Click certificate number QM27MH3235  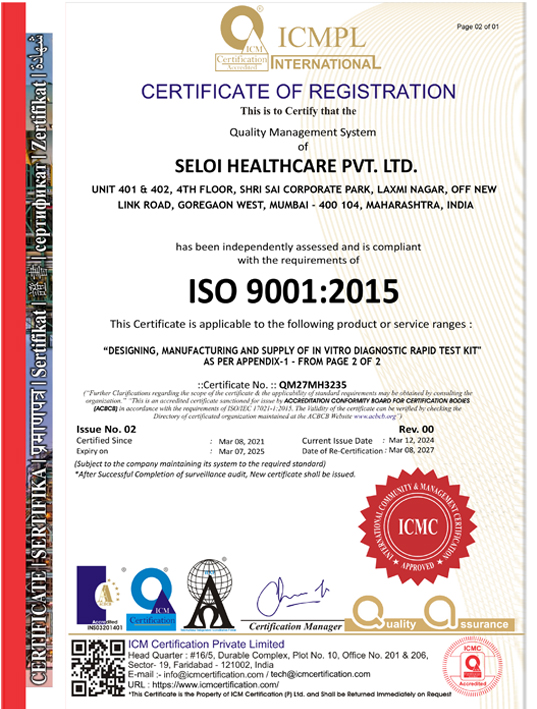[313, 385]
